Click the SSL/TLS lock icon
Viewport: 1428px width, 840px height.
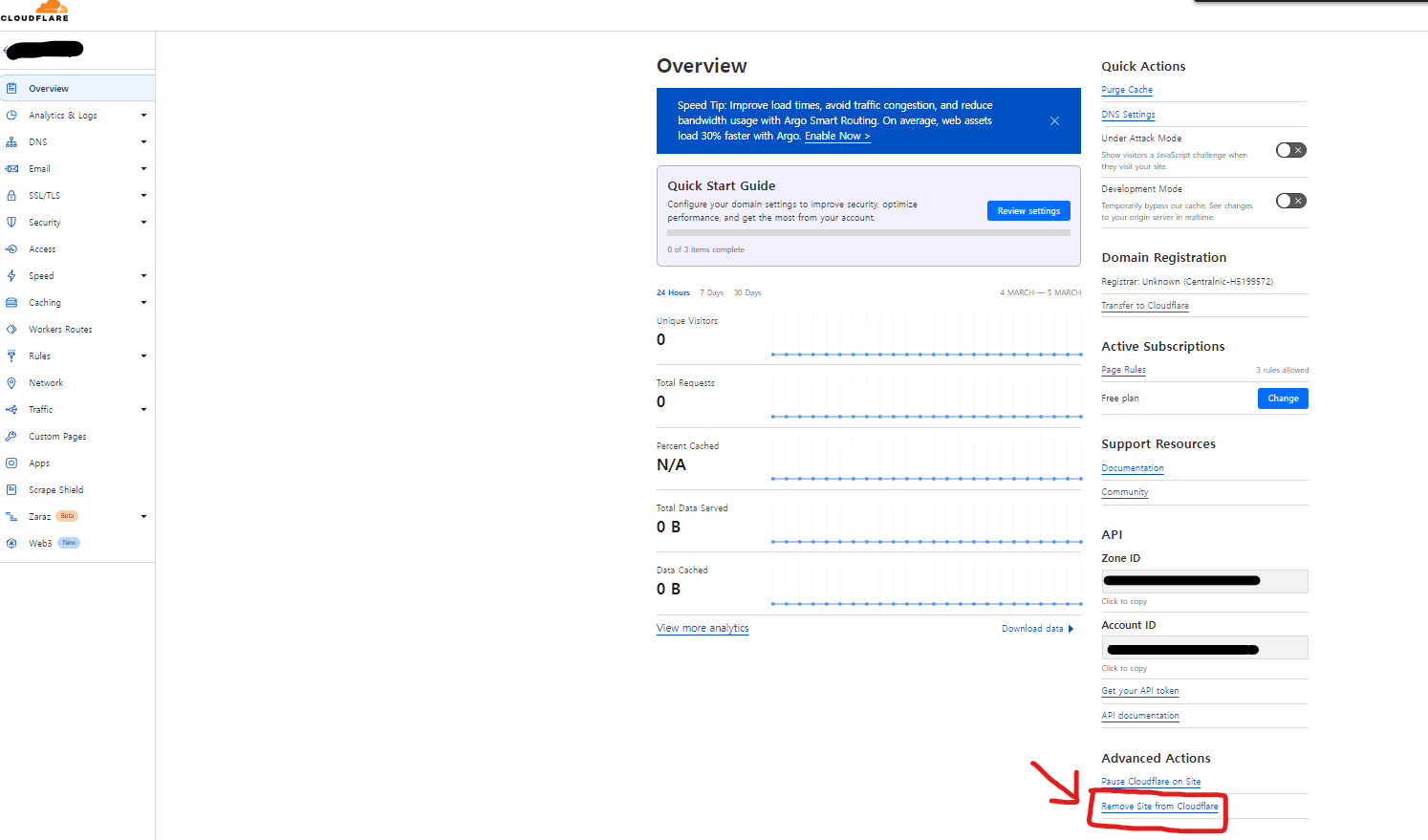point(11,195)
